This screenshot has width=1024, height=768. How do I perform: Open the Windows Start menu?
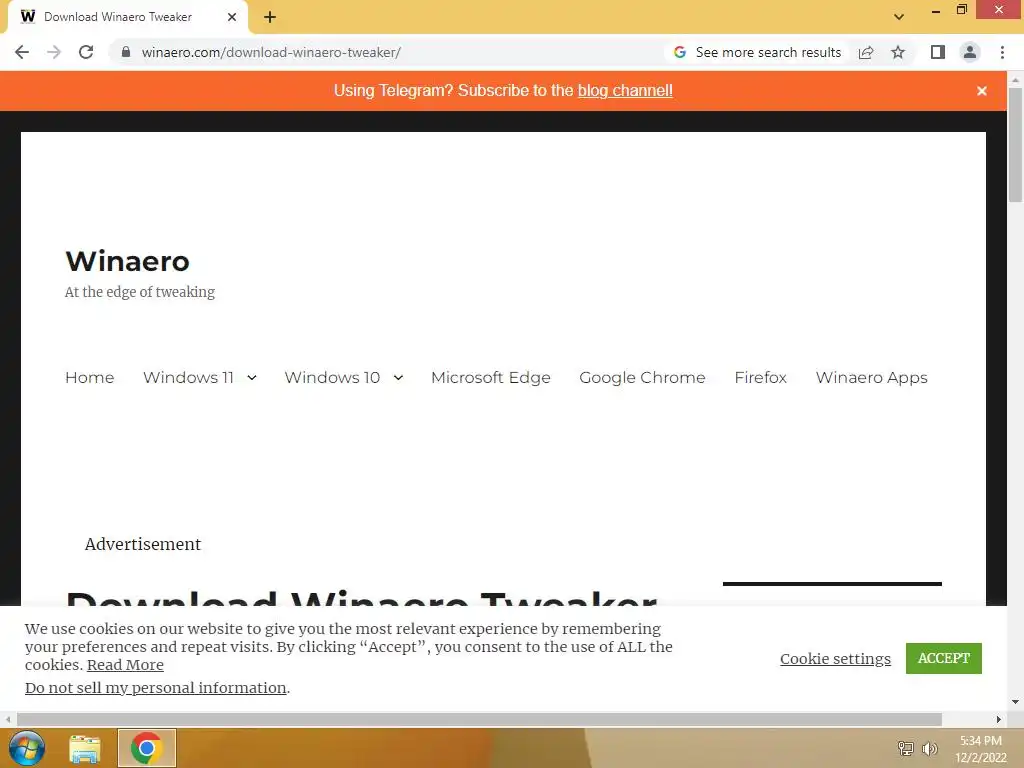coord(27,748)
